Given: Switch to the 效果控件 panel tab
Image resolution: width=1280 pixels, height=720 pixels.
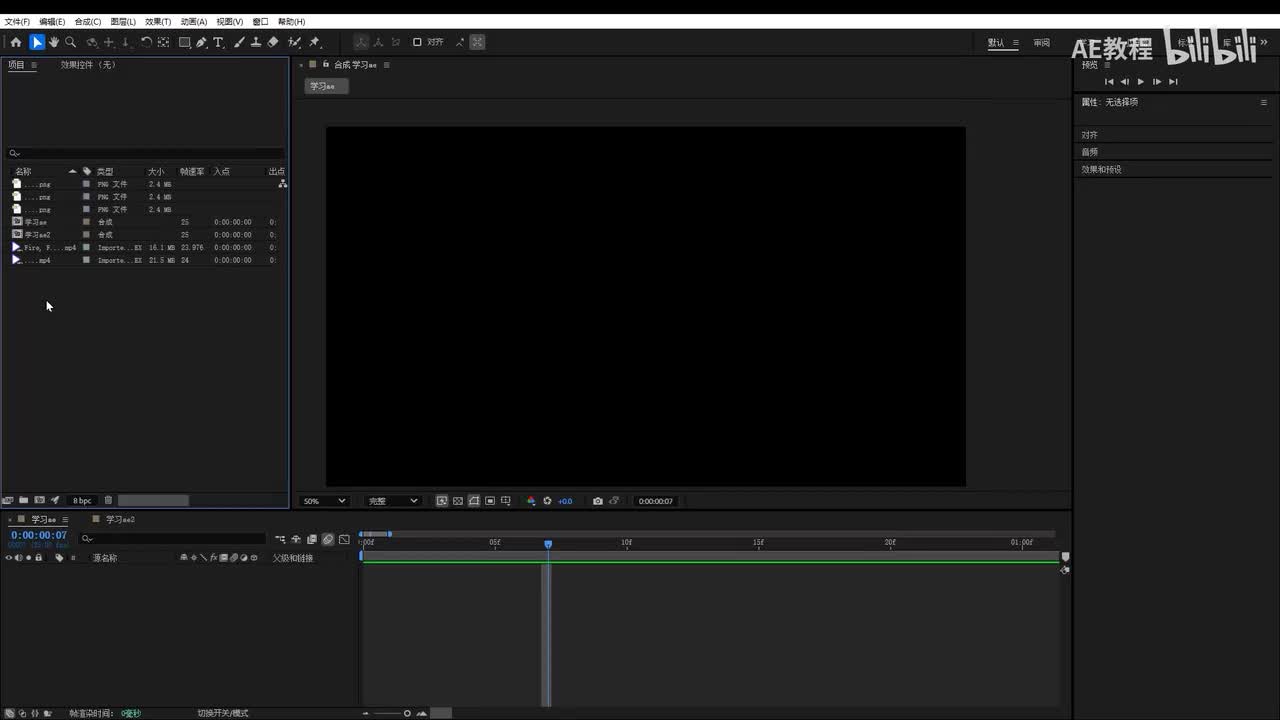Looking at the screenshot, I should [x=88, y=65].
